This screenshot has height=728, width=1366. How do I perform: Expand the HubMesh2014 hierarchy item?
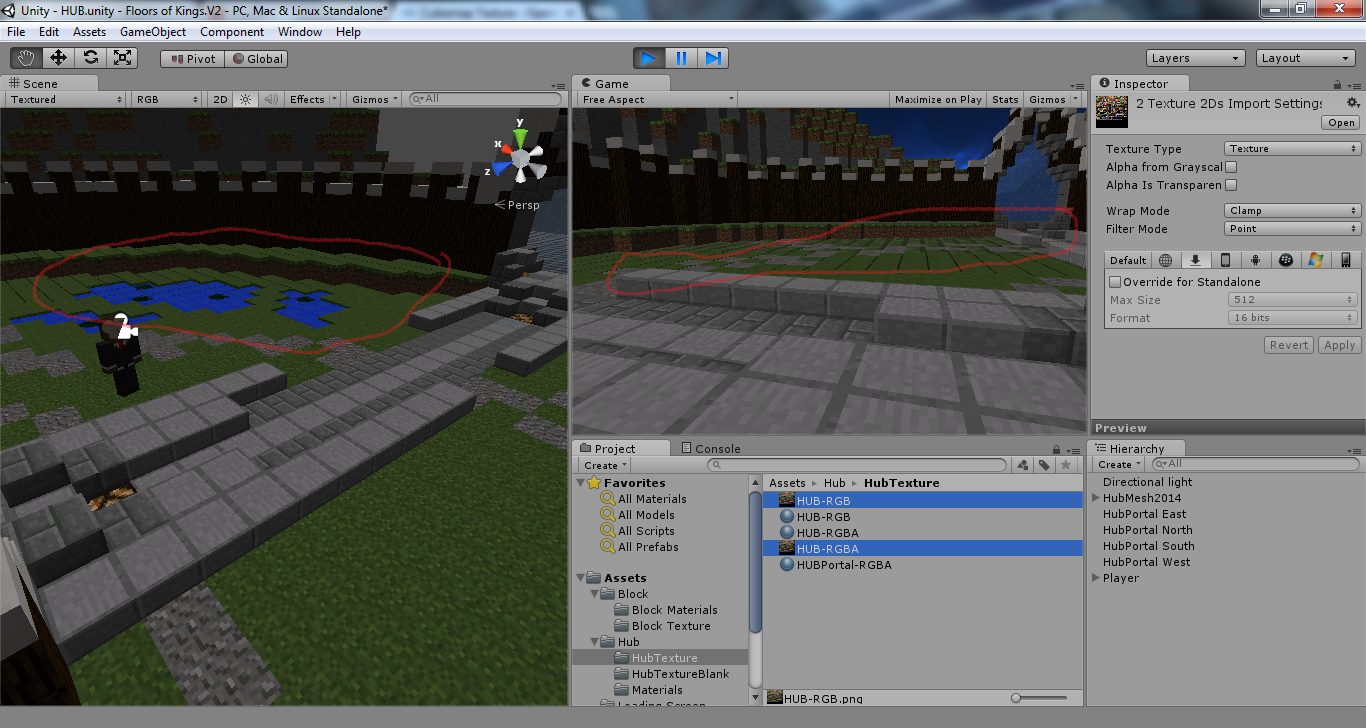1097,498
